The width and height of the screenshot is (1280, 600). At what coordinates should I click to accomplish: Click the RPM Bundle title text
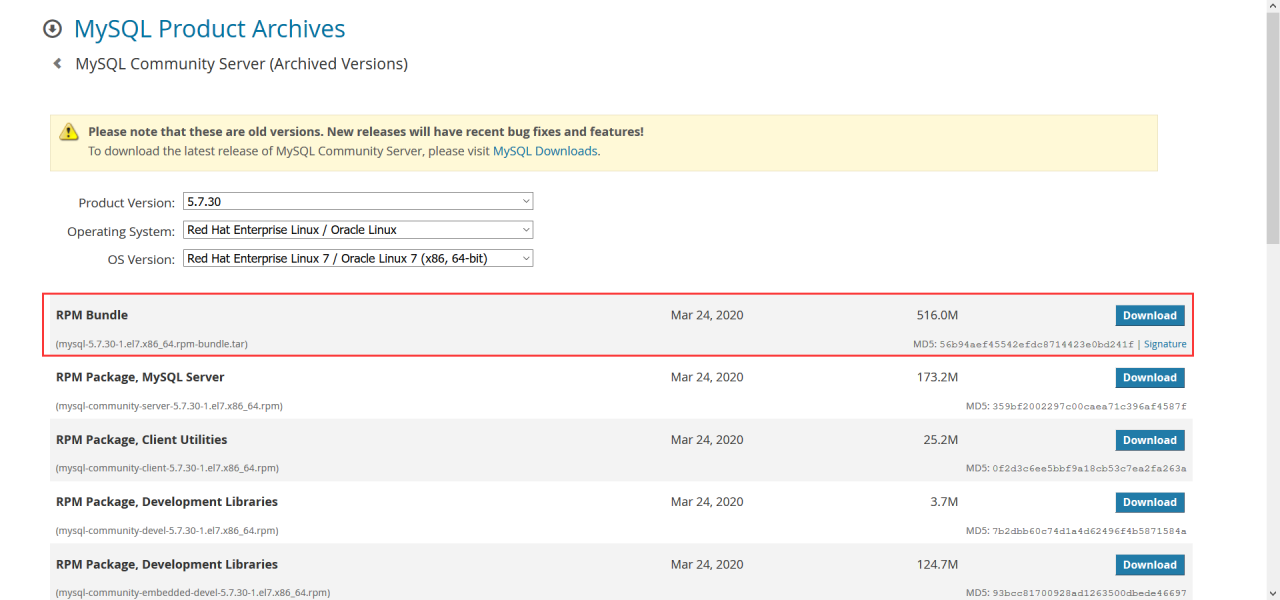tap(92, 315)
